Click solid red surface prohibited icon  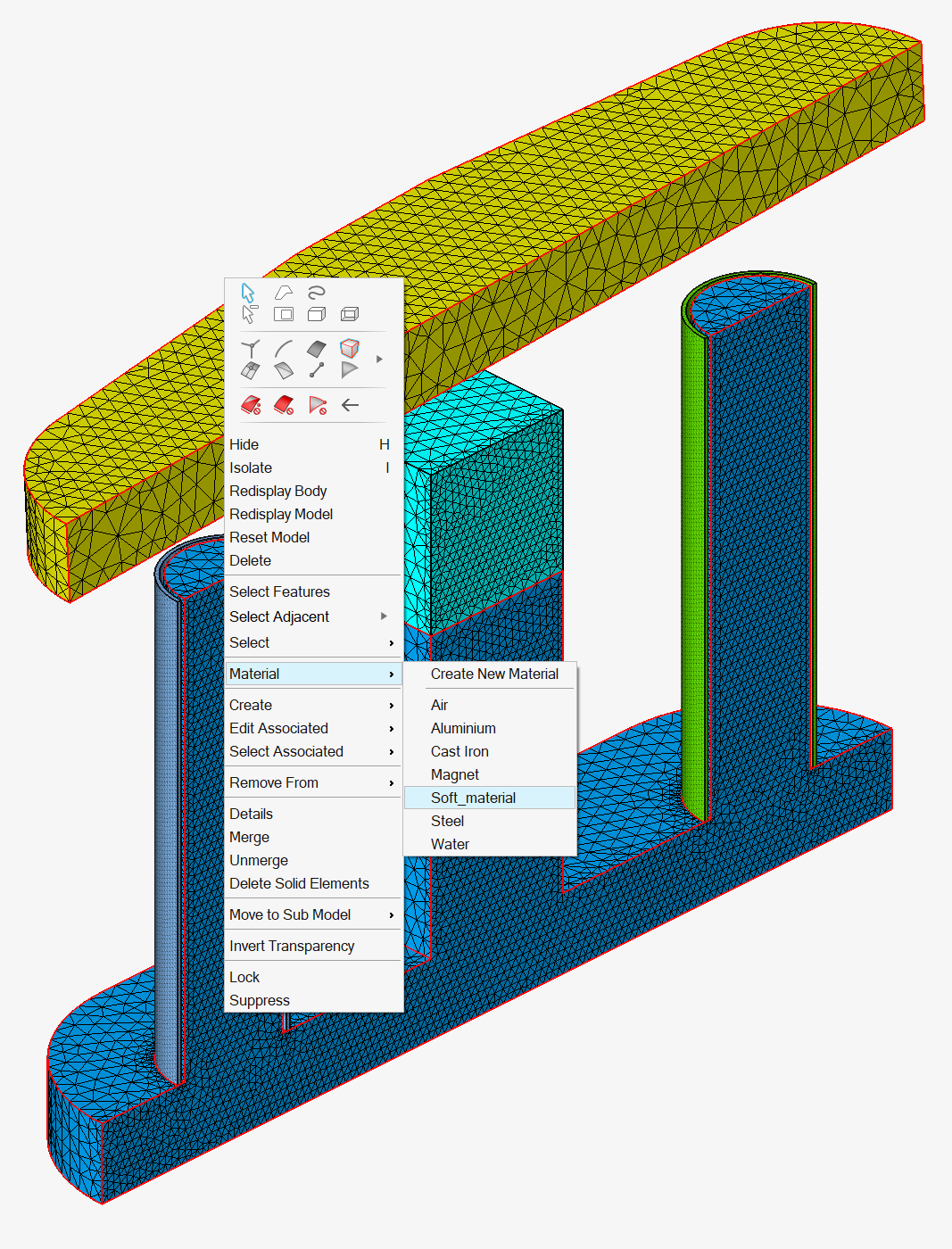pos(284,405)
